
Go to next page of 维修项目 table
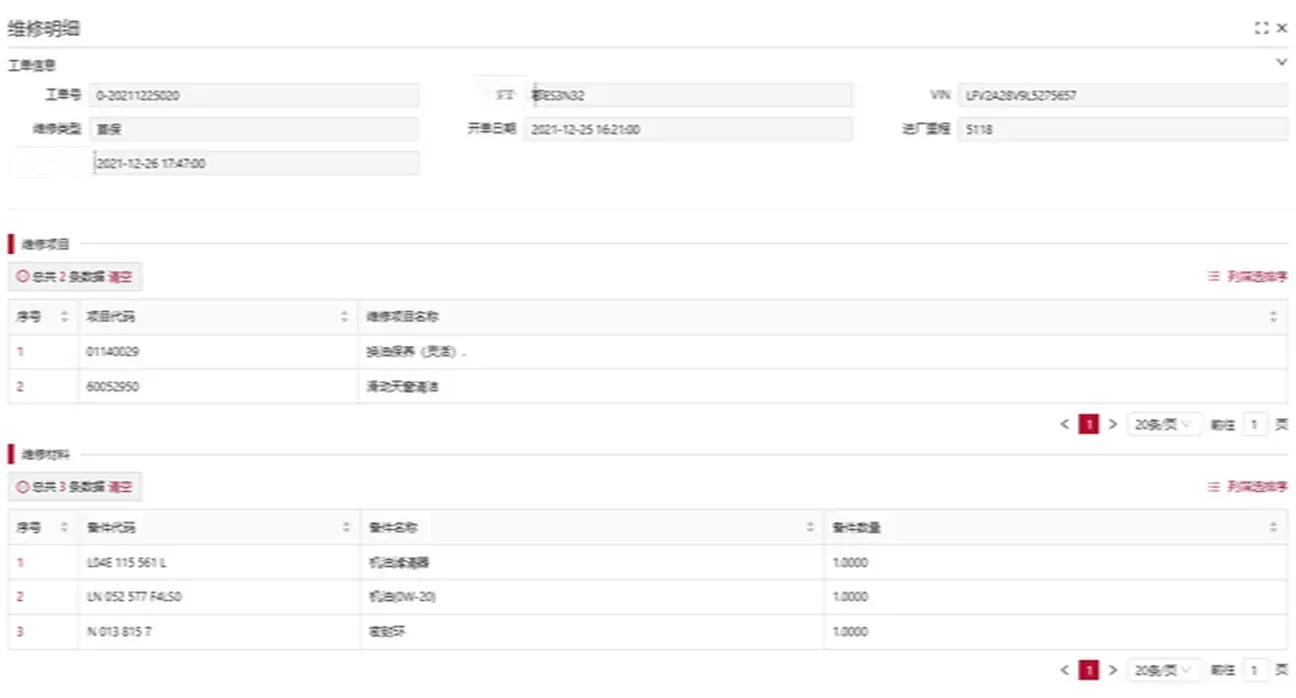pyautogui.click(x=1113, y=424)
